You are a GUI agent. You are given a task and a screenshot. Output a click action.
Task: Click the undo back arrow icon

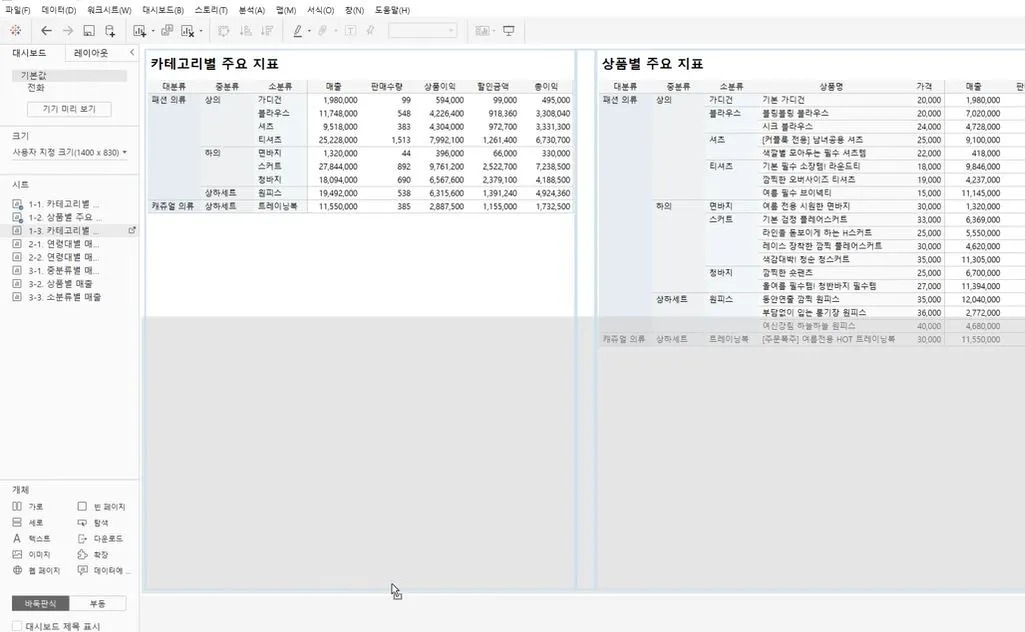tap(46, 31)
